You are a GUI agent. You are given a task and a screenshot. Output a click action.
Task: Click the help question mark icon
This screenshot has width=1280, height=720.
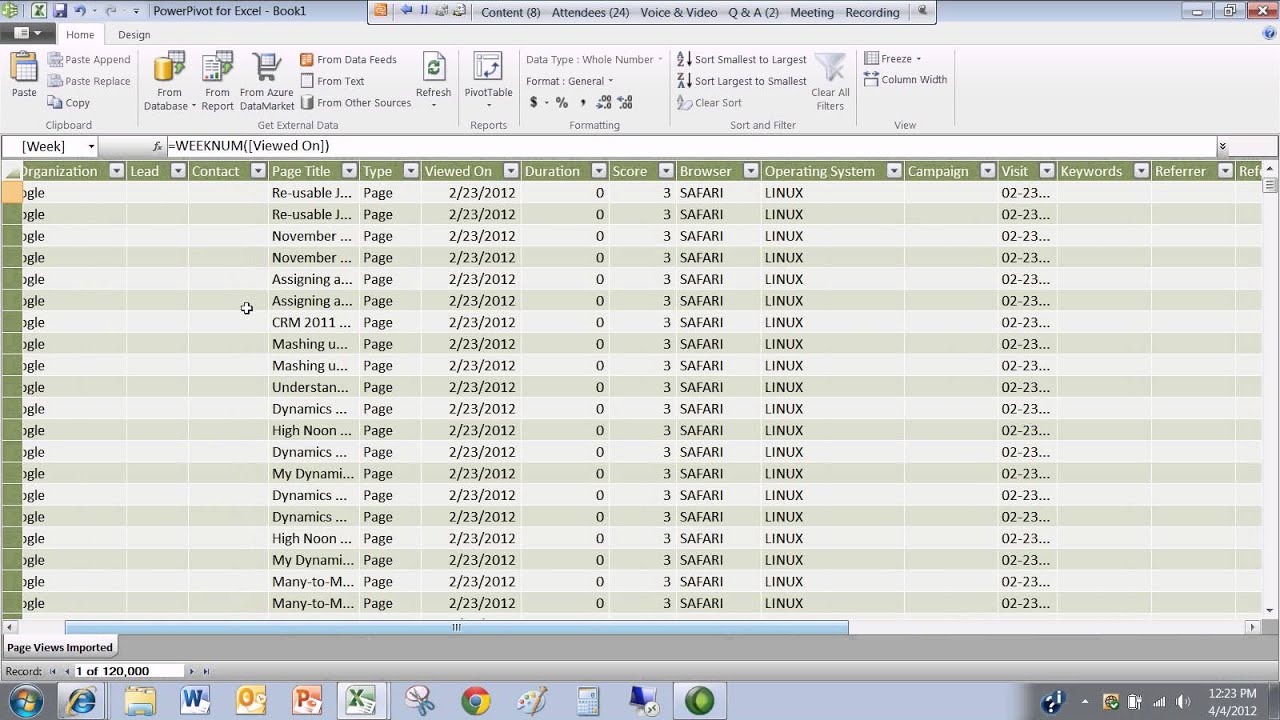(x=1269, y=33)
